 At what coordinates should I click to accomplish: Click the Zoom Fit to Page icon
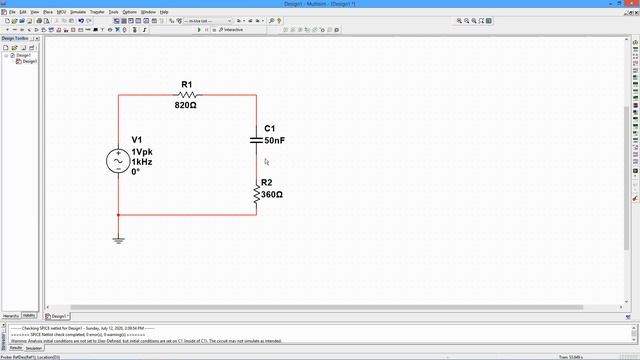click(x=481, y=21)
